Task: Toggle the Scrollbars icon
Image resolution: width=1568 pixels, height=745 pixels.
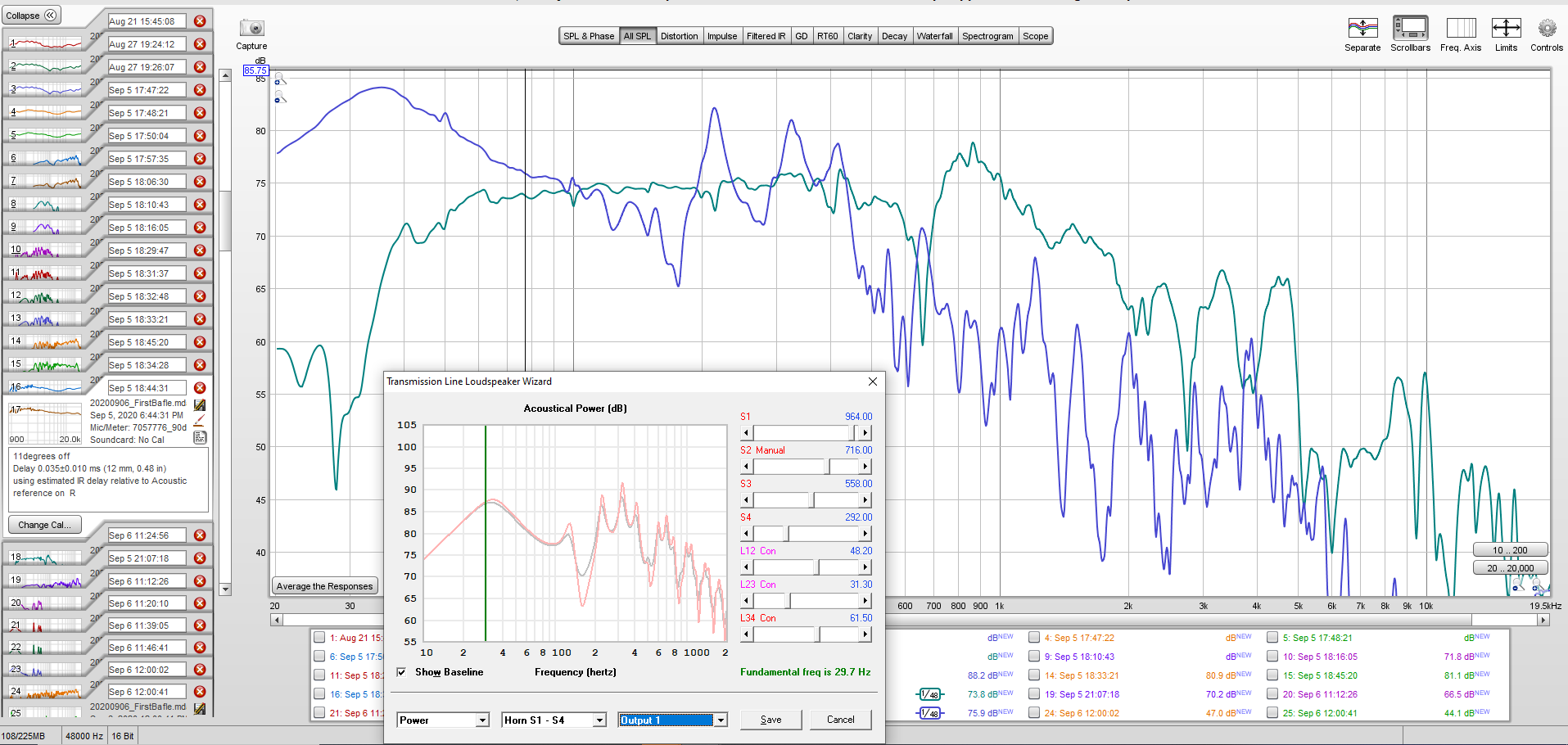Action: tap(1410, 28)
